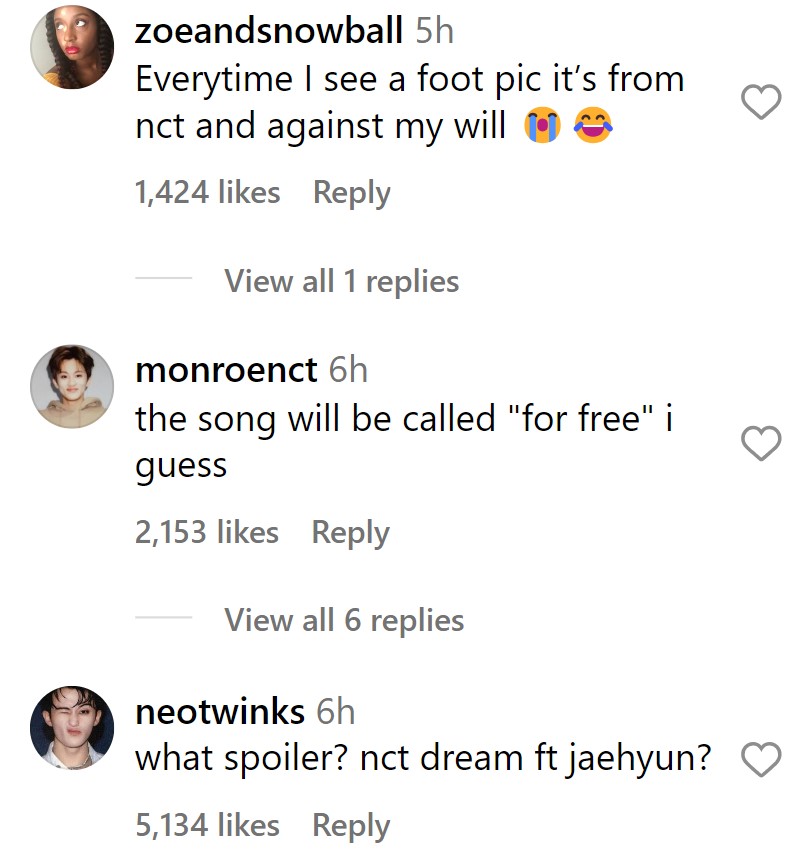Like zoeandsnowball's comment with the heart
This screenshot has height=853, width=810.
coord(763,102)
